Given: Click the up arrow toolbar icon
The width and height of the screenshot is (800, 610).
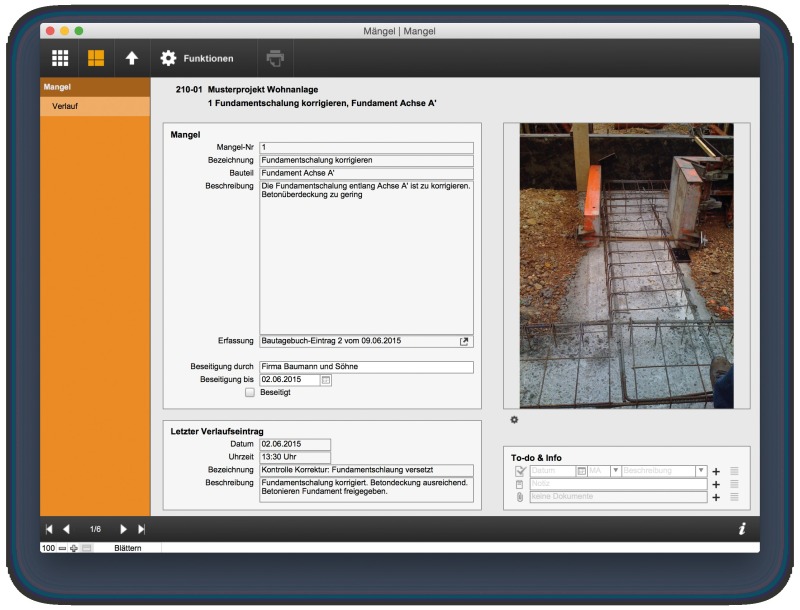Looking at the screenshot, I should pyautogui.click(x=132, y=58).
